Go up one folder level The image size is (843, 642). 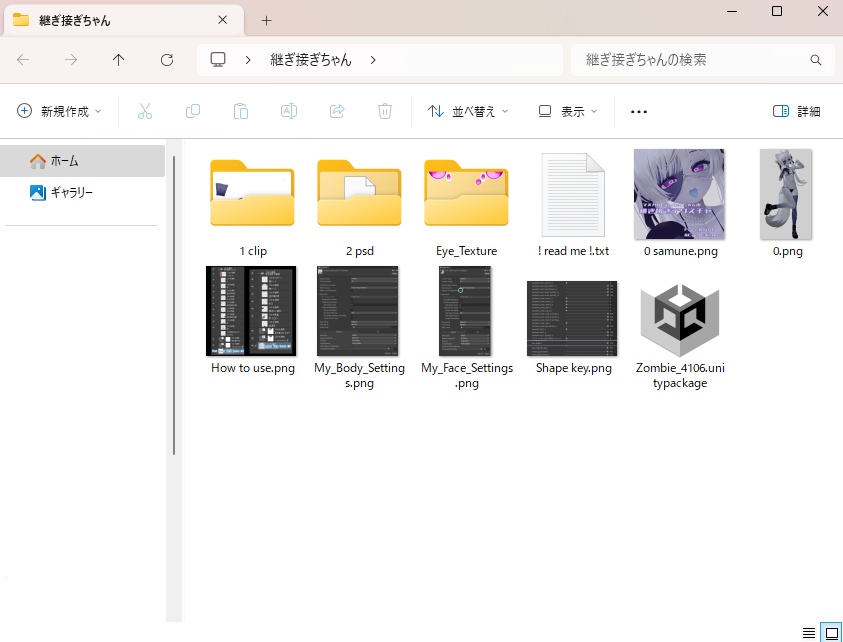pos(119,60)
